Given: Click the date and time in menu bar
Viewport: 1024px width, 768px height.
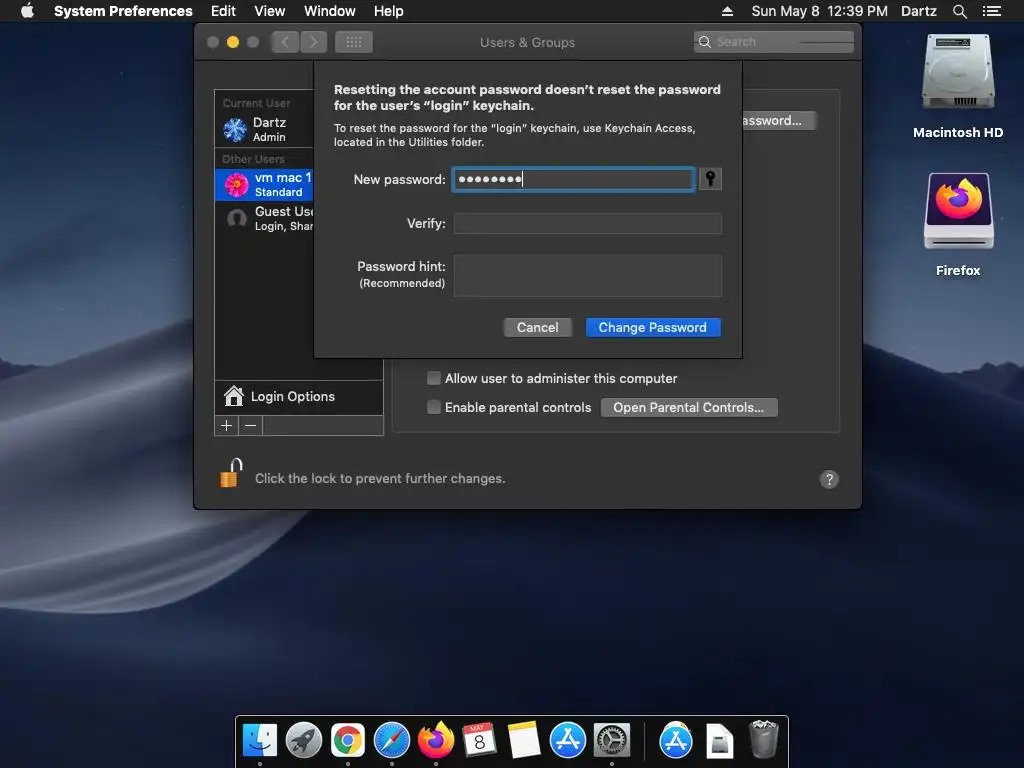Looking at the screenshot, I should (820, 11).
